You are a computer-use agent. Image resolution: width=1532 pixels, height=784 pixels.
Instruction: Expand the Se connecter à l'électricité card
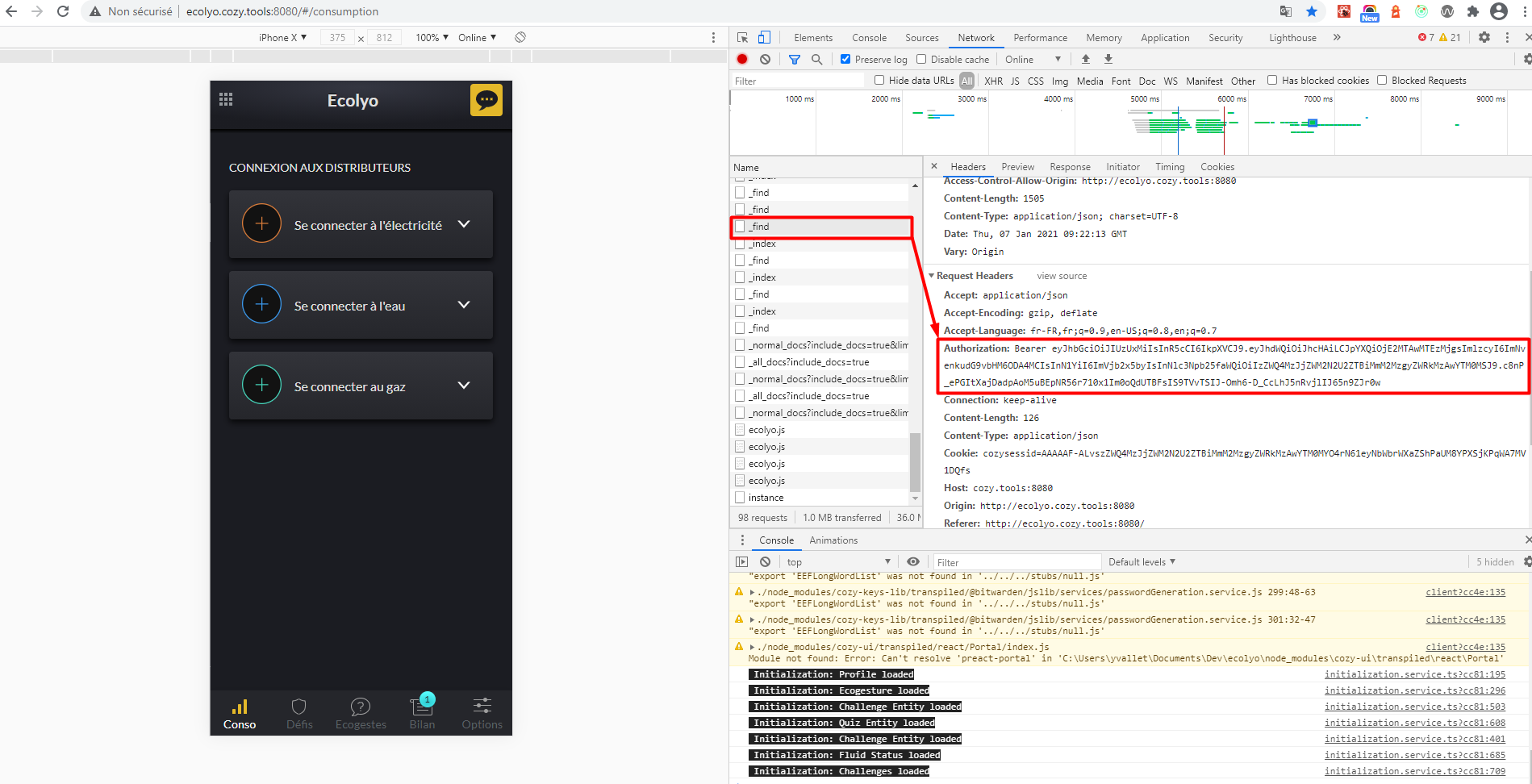click(464, 224)
